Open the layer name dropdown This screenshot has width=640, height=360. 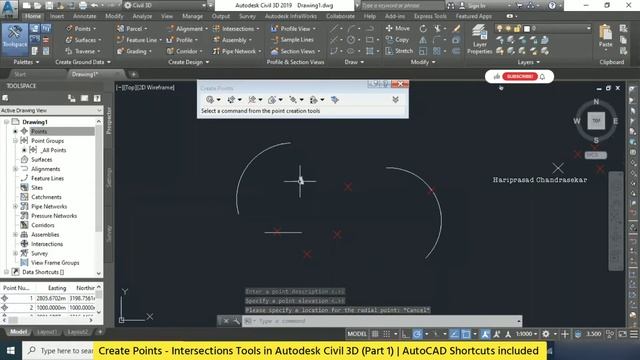pyautogui.click(x=589, y=28)
